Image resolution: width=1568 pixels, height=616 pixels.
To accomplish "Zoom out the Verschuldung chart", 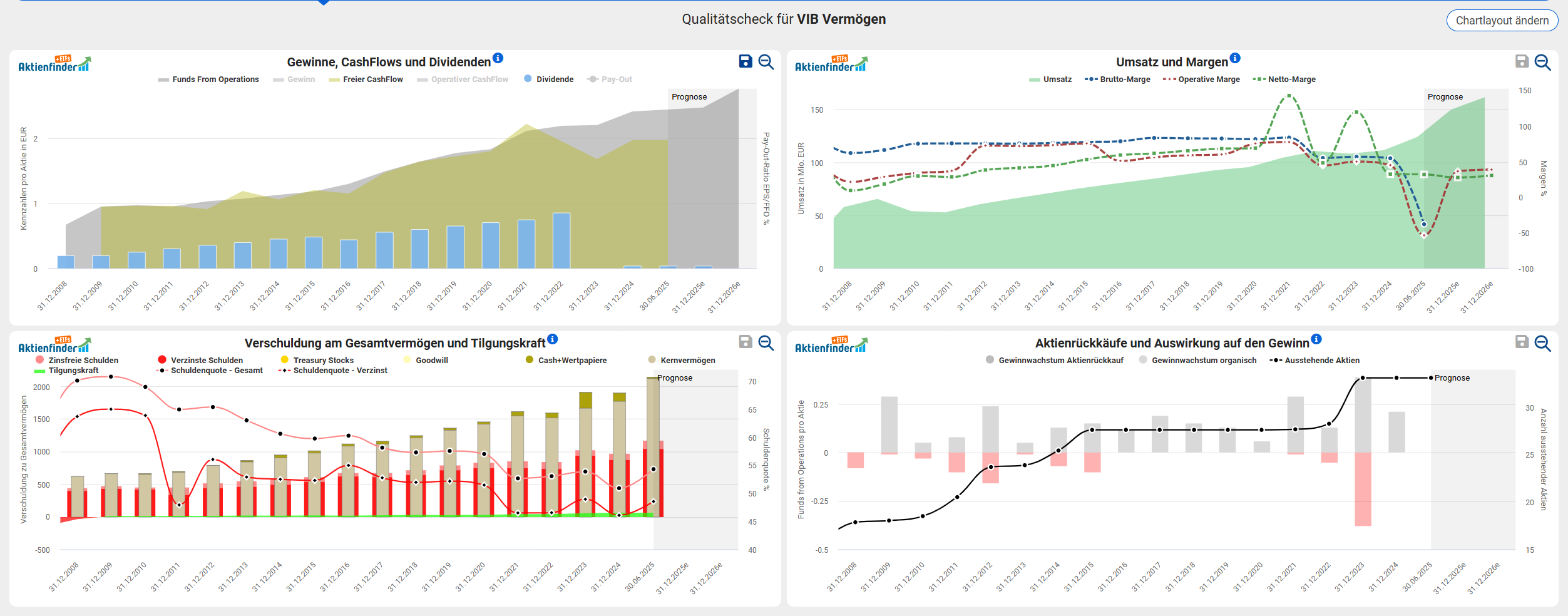I will [766, 342].
